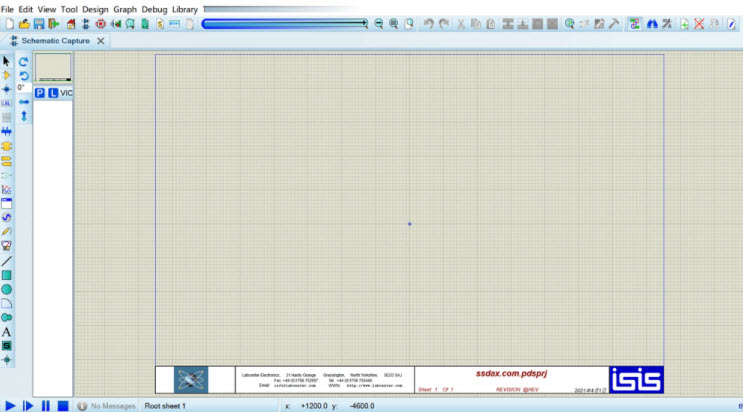Click the Save Project icon
This screenshot has height=412, width=743.
click(39, 23)
